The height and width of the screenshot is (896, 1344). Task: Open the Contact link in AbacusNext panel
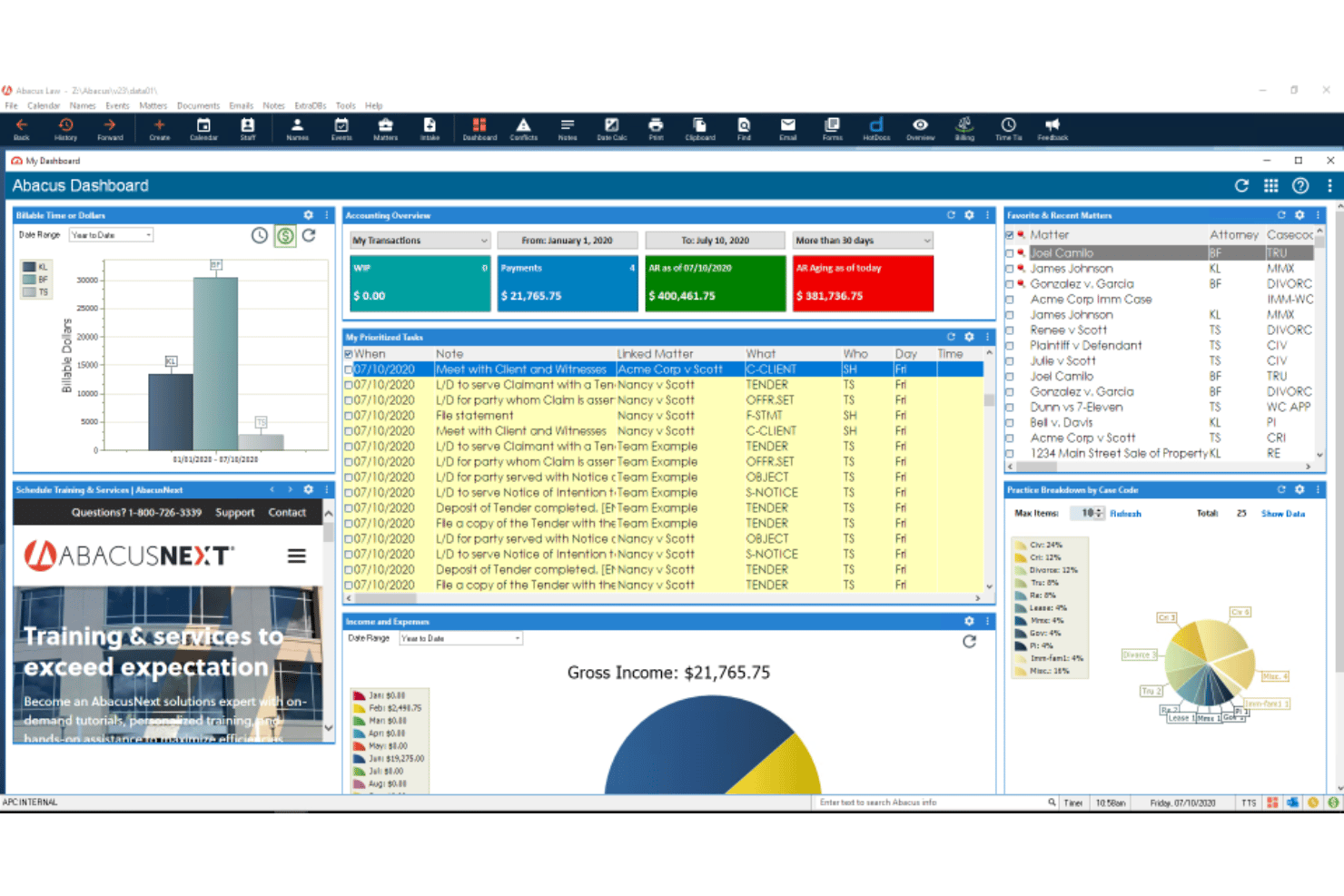point(287,513)
